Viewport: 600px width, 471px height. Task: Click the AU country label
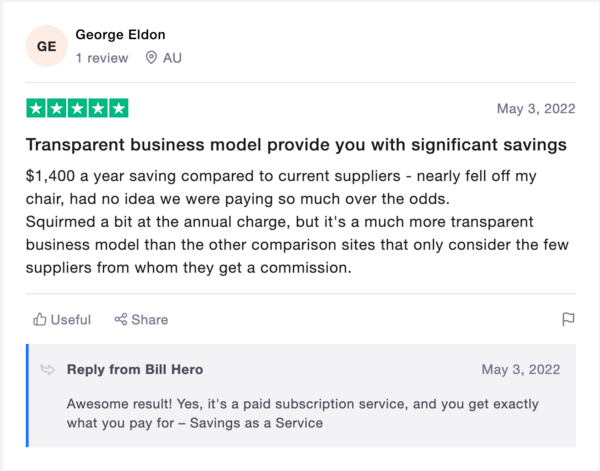[x=172, y=58]
